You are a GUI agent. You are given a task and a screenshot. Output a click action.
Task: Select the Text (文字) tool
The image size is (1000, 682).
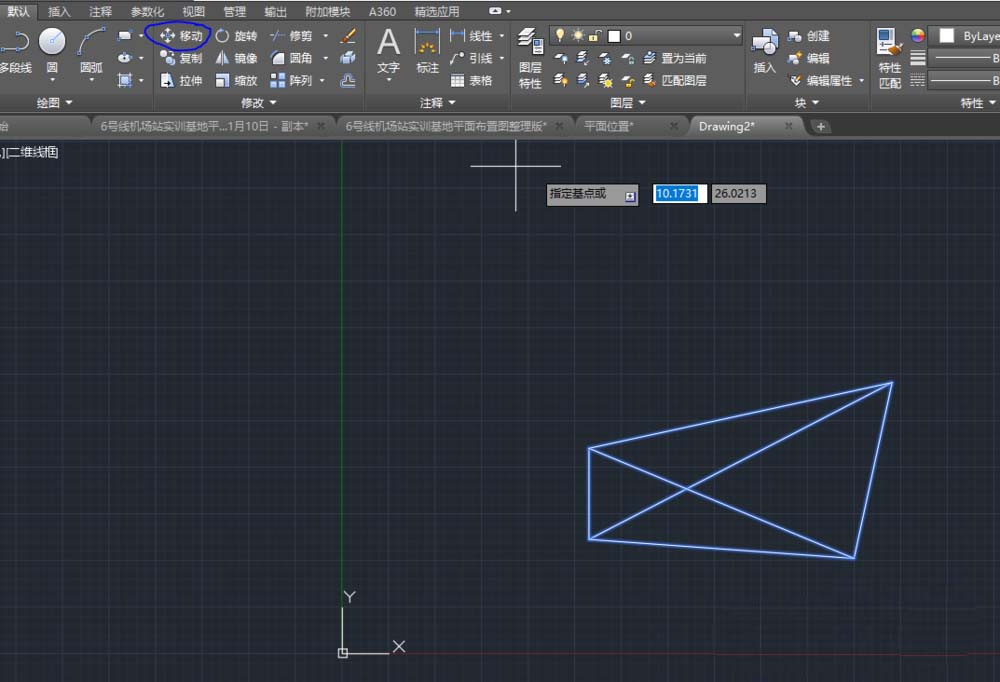click(x=388, y=50)
